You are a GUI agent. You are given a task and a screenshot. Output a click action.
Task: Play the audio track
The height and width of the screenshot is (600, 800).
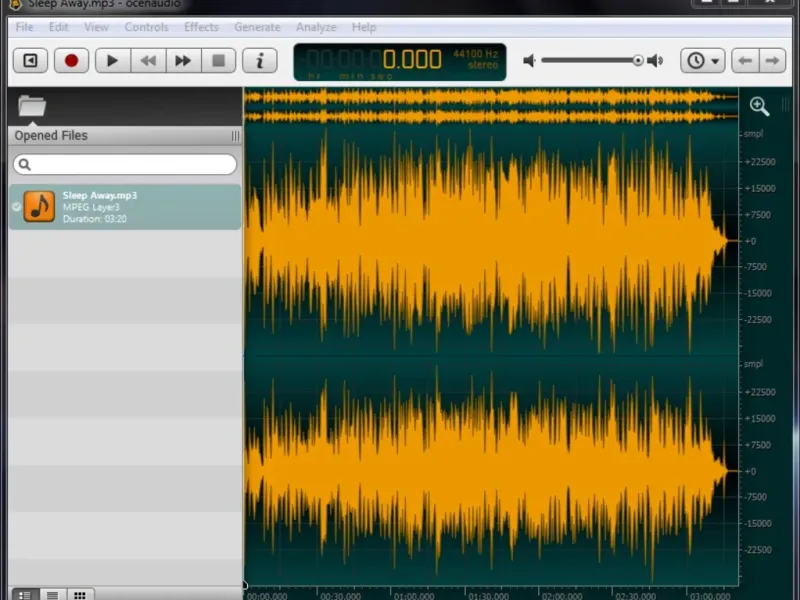[x=113, y=61]
